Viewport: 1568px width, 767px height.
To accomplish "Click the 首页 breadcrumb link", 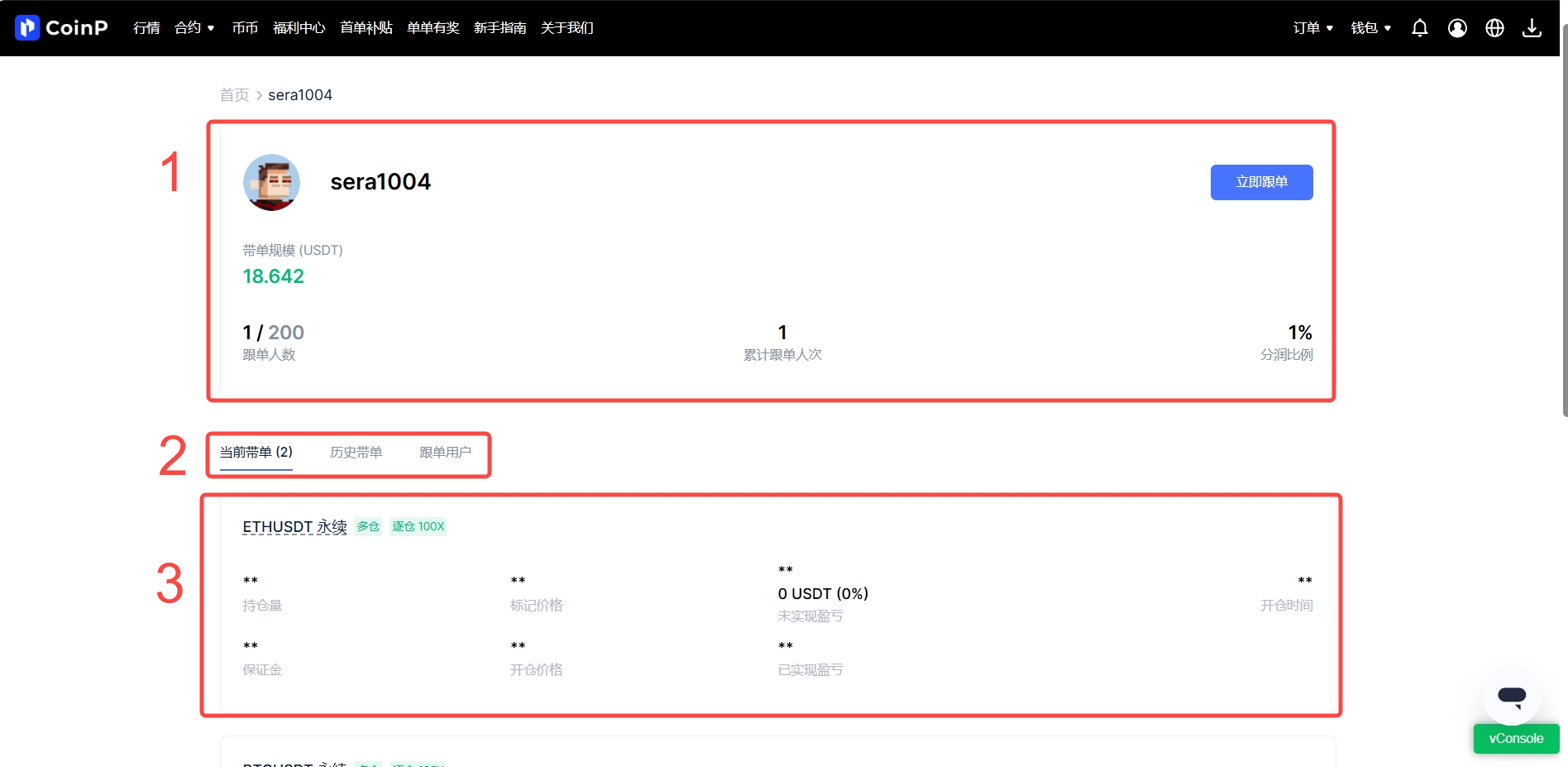I will [x=233, y=95].
